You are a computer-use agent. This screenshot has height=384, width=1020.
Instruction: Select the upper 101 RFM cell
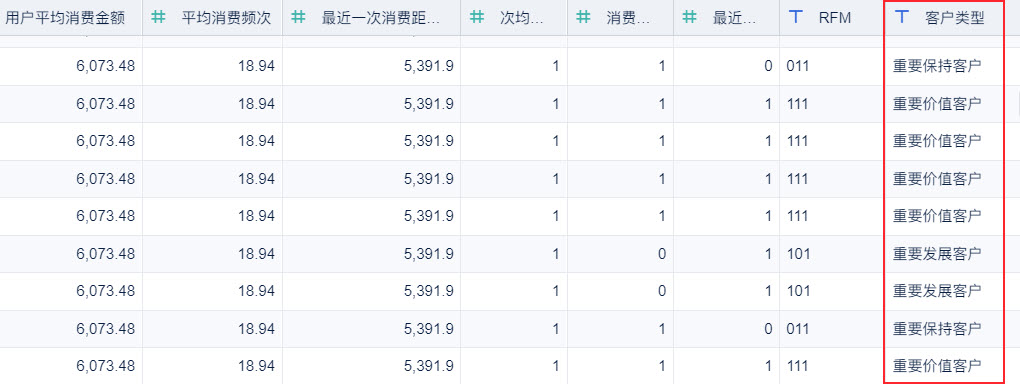point(798,253)
